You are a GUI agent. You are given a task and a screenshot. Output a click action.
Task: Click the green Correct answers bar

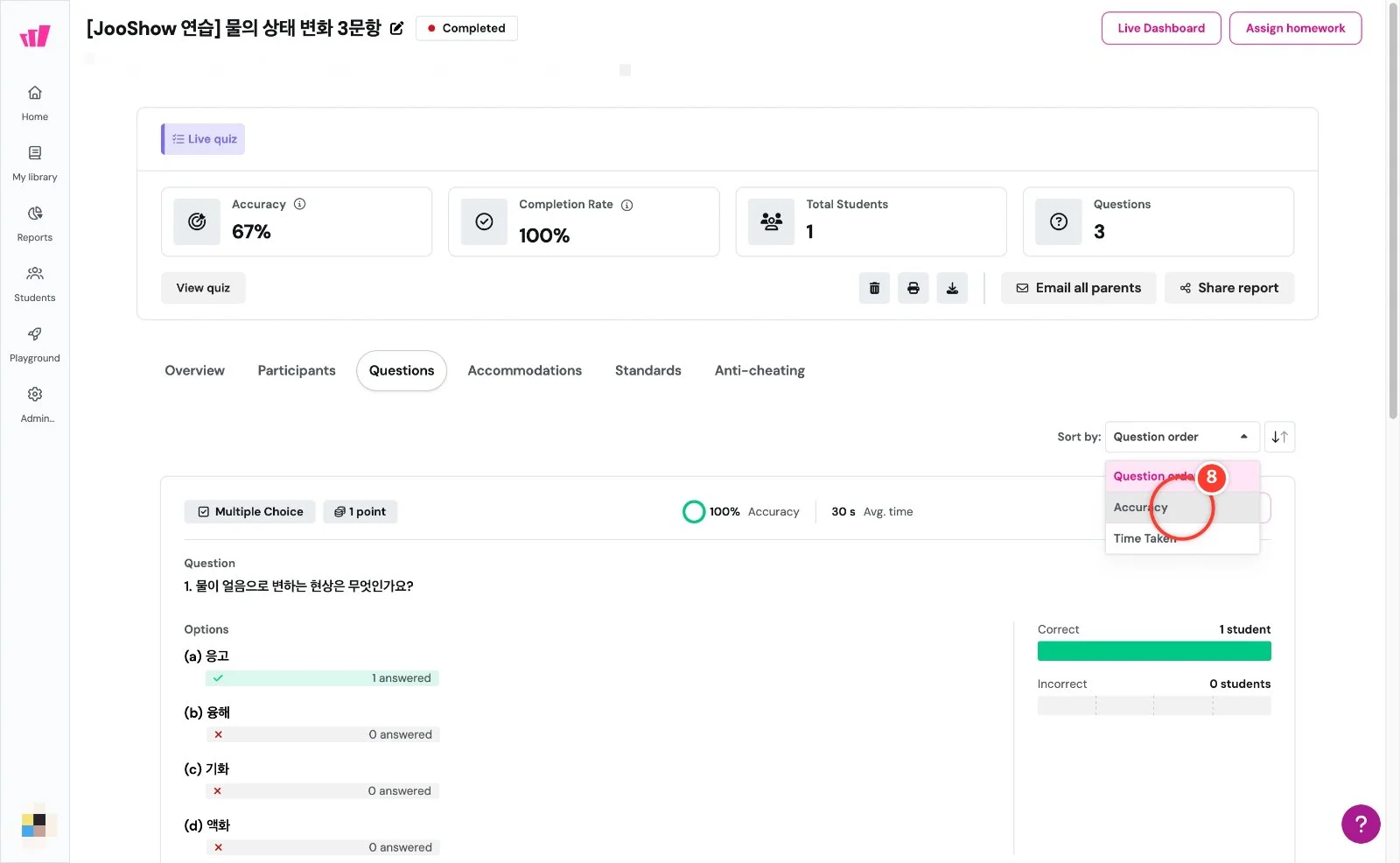coord(1154,651)
